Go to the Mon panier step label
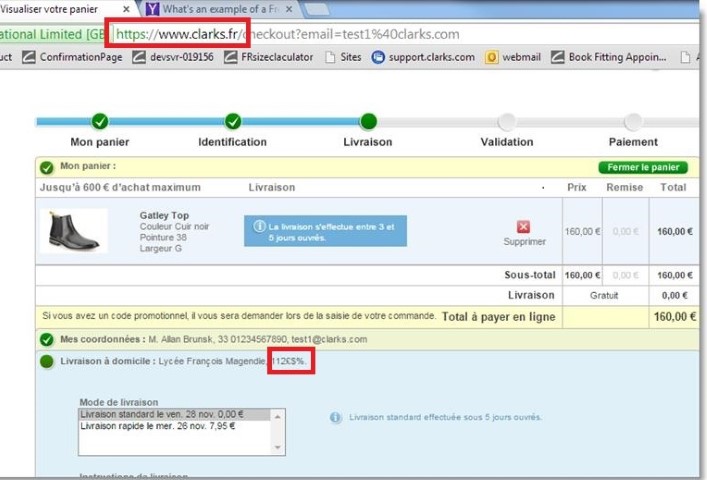The height and width of the screenshot is (480, 707). 100,142
